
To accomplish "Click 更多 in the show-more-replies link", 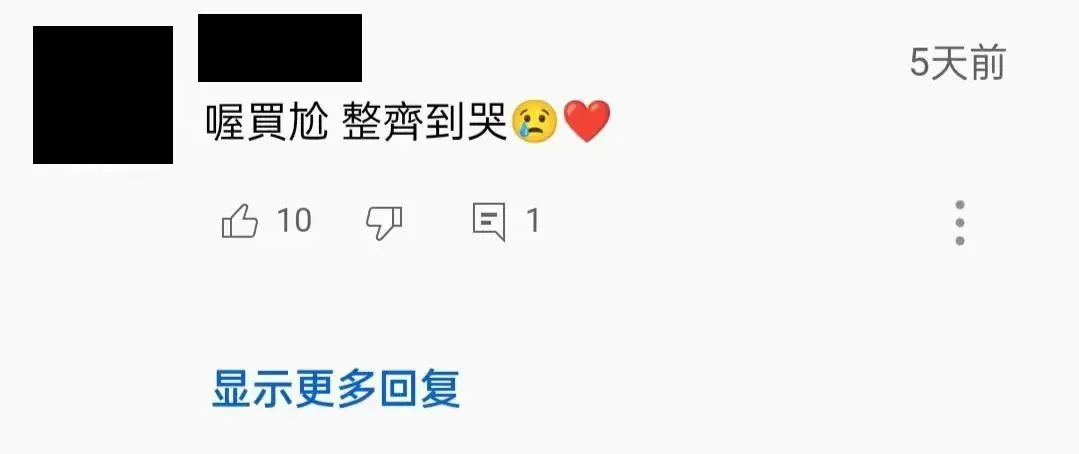I will coord(336,389).
